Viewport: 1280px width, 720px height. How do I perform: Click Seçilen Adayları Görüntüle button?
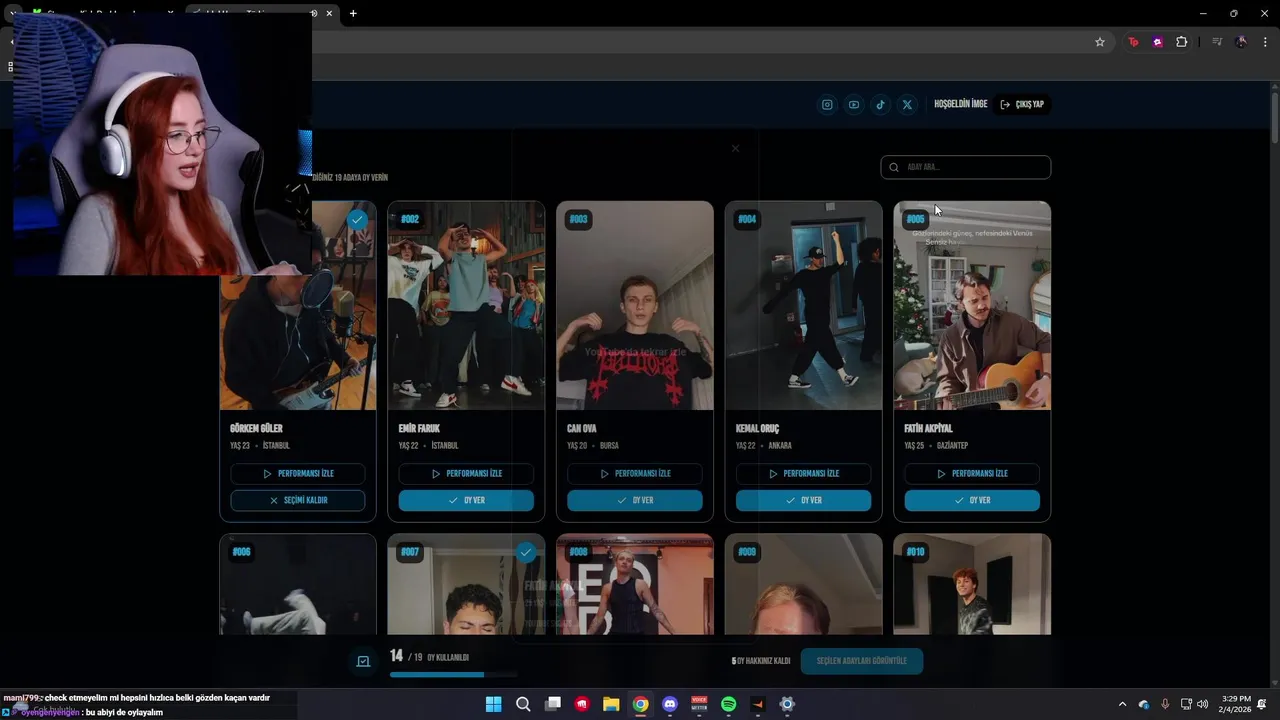(862, 661)
